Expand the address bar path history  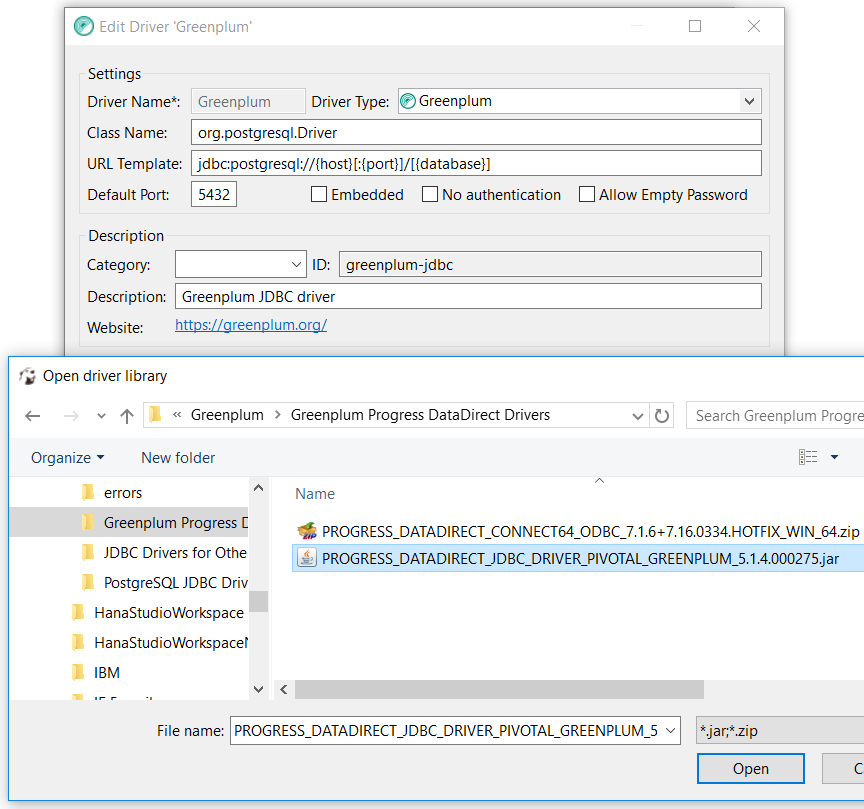coord(638,416)
